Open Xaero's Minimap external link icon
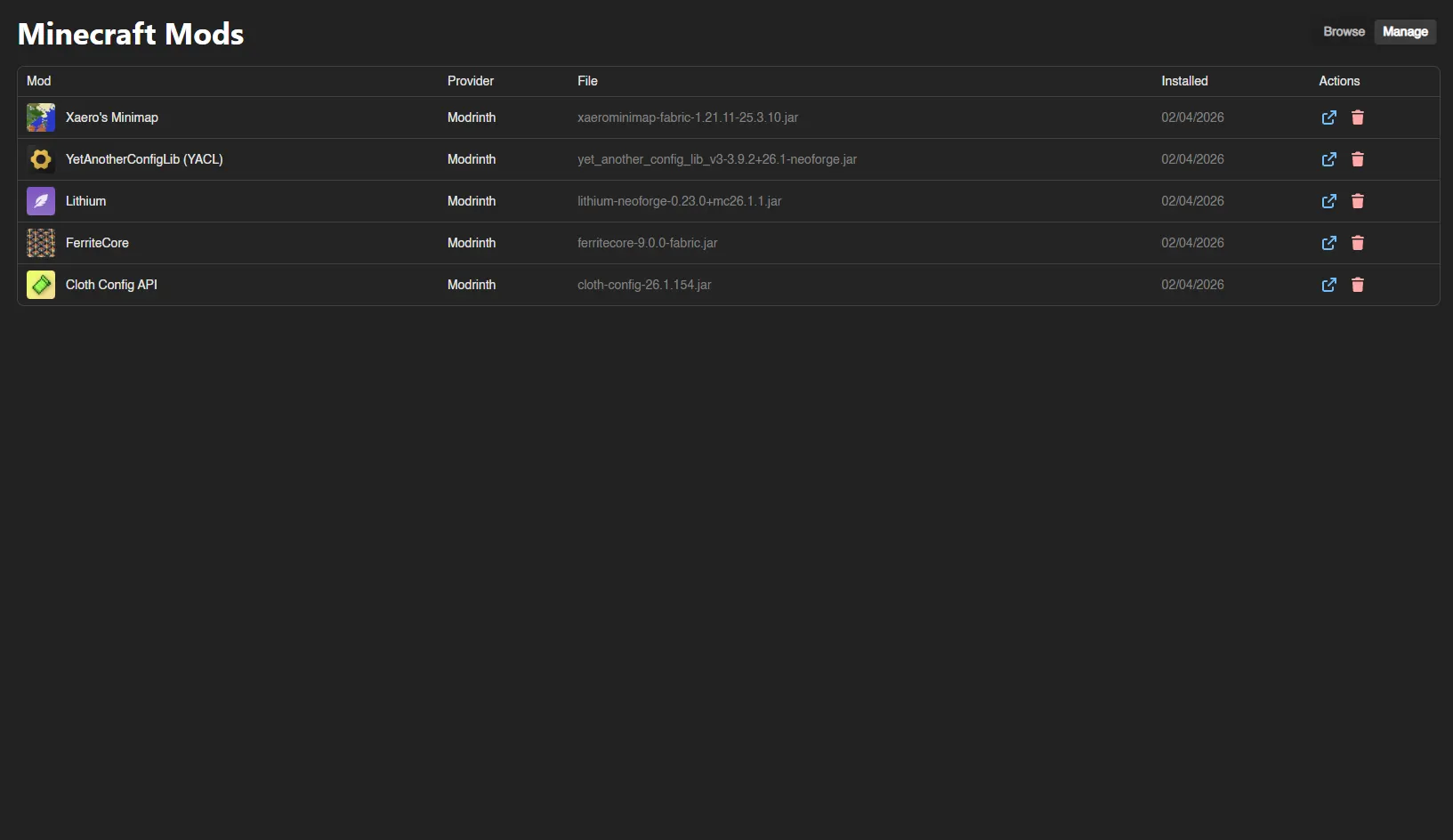 click(x=1329, y=117)
